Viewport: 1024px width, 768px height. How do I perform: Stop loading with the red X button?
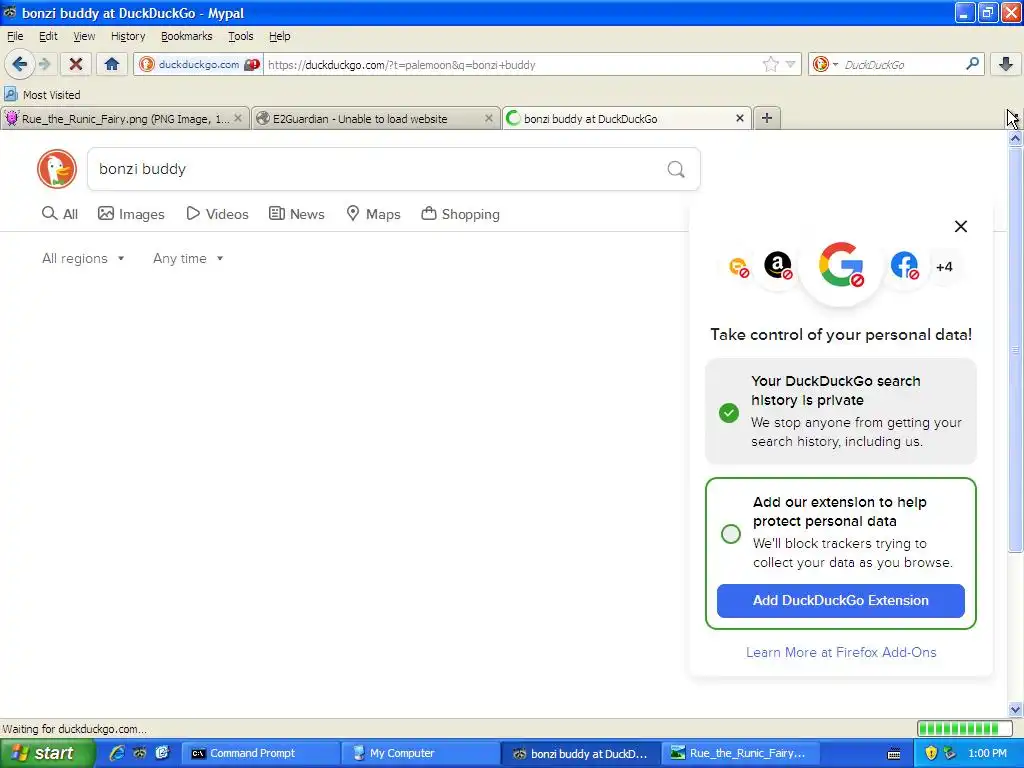click(x=76, y=64)
